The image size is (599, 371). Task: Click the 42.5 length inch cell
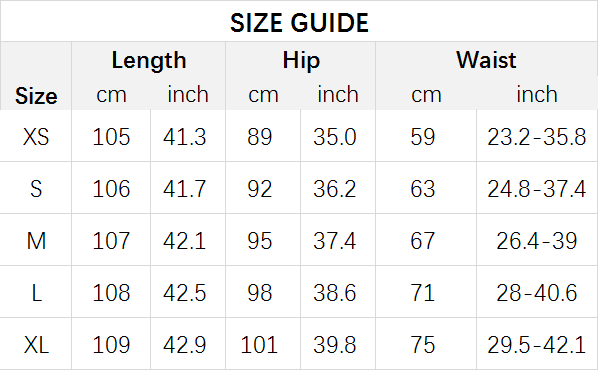[x=185, y=293]
